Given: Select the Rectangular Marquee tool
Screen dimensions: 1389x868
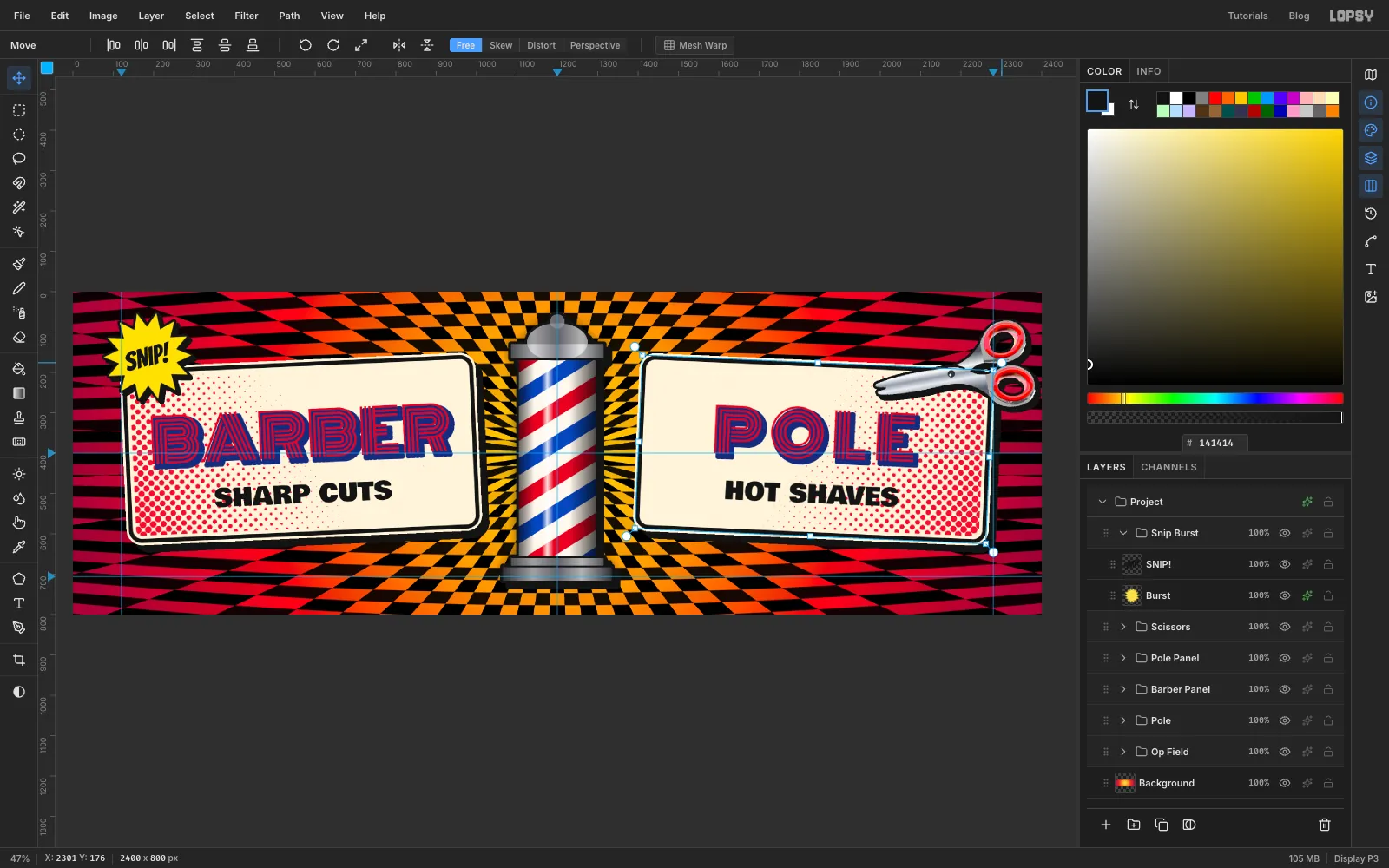Looking at the screenshot, I should 19,110.
